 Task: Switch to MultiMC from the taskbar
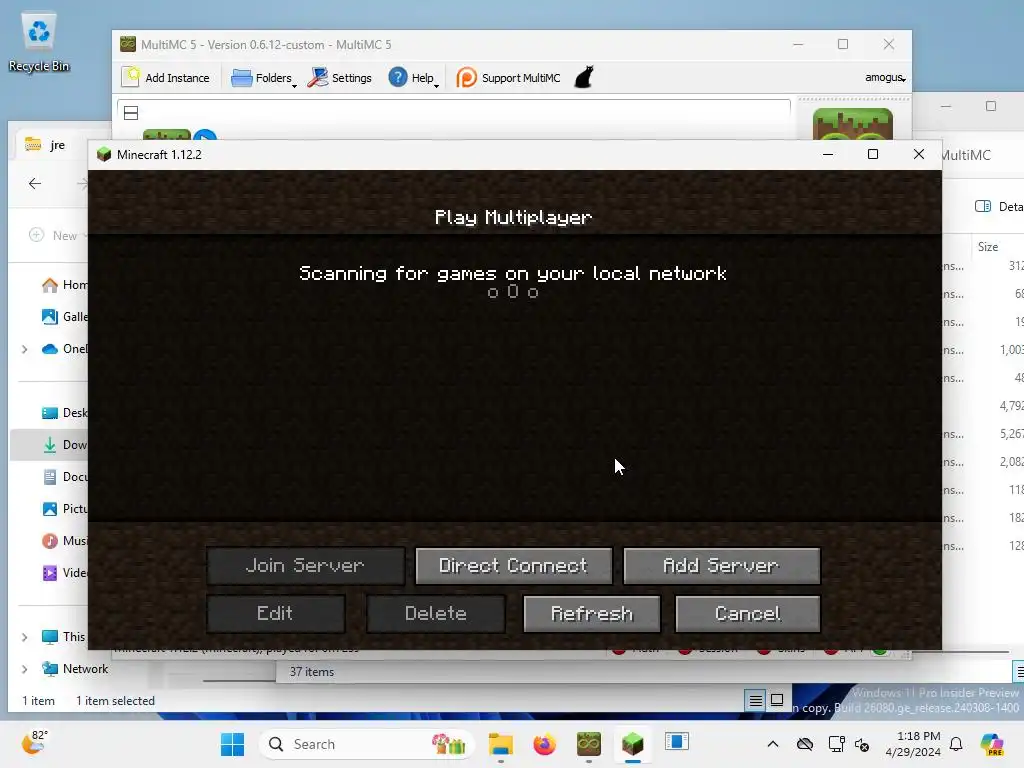click(x=588, y=744)
